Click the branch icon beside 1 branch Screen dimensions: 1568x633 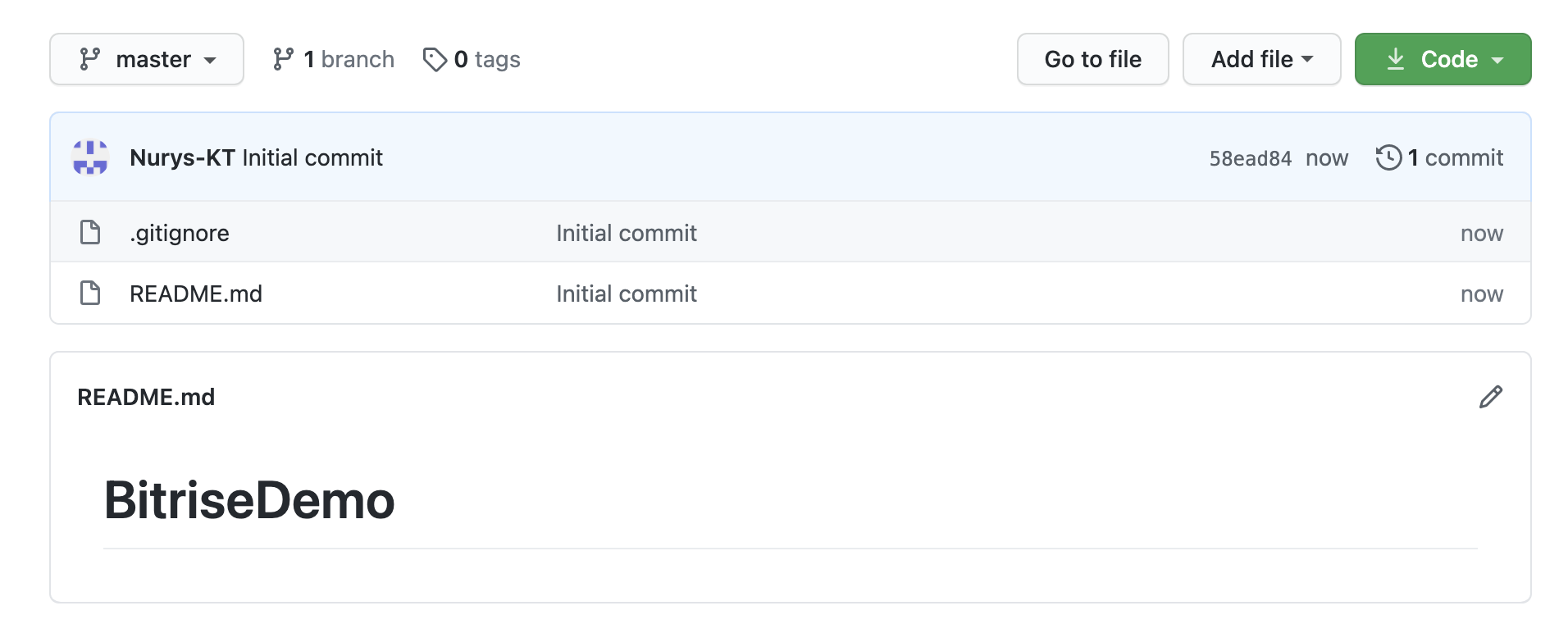pyautogui.click(x=283, y=59)
